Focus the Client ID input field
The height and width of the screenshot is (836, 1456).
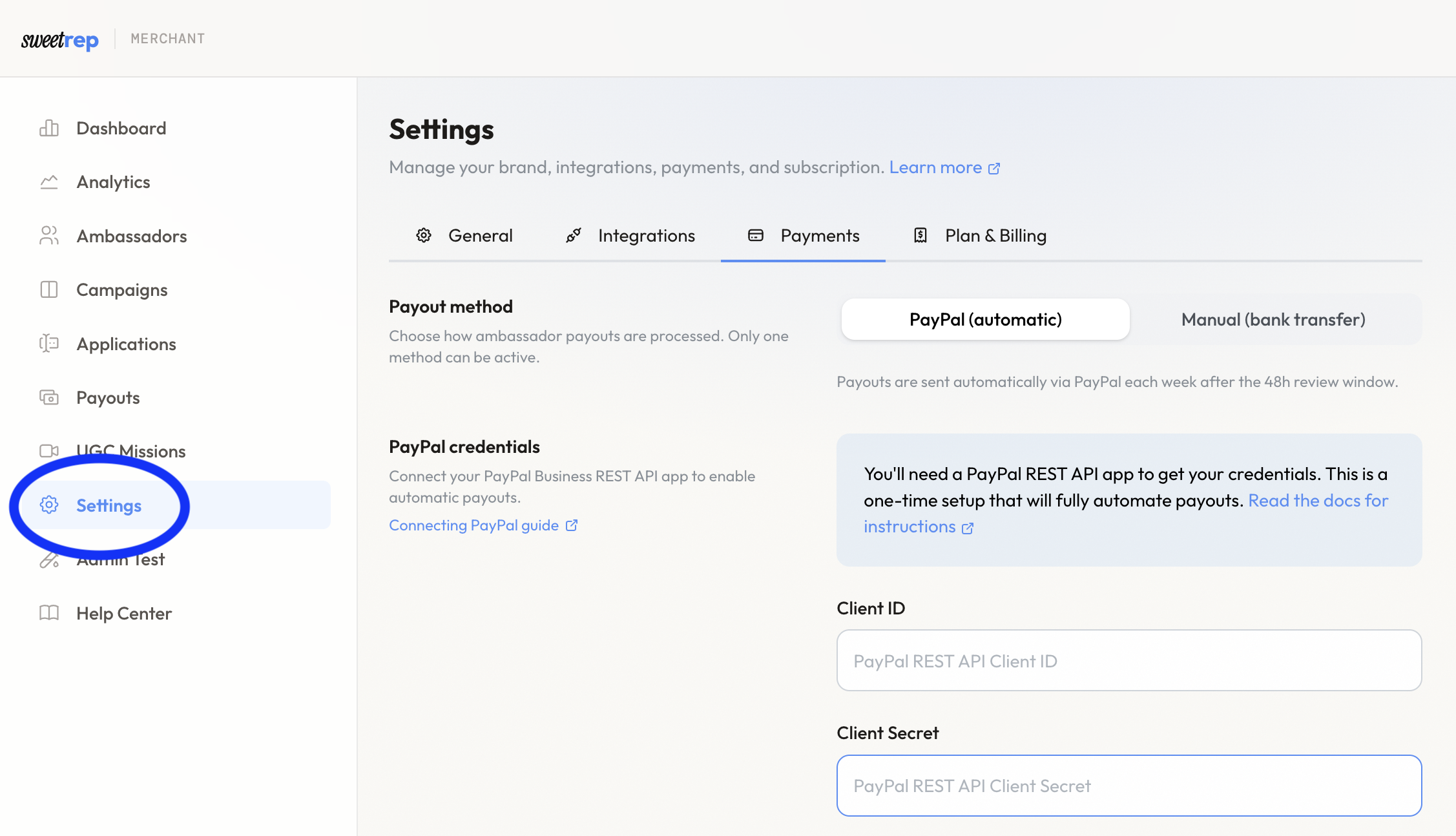coord(1128,661)
